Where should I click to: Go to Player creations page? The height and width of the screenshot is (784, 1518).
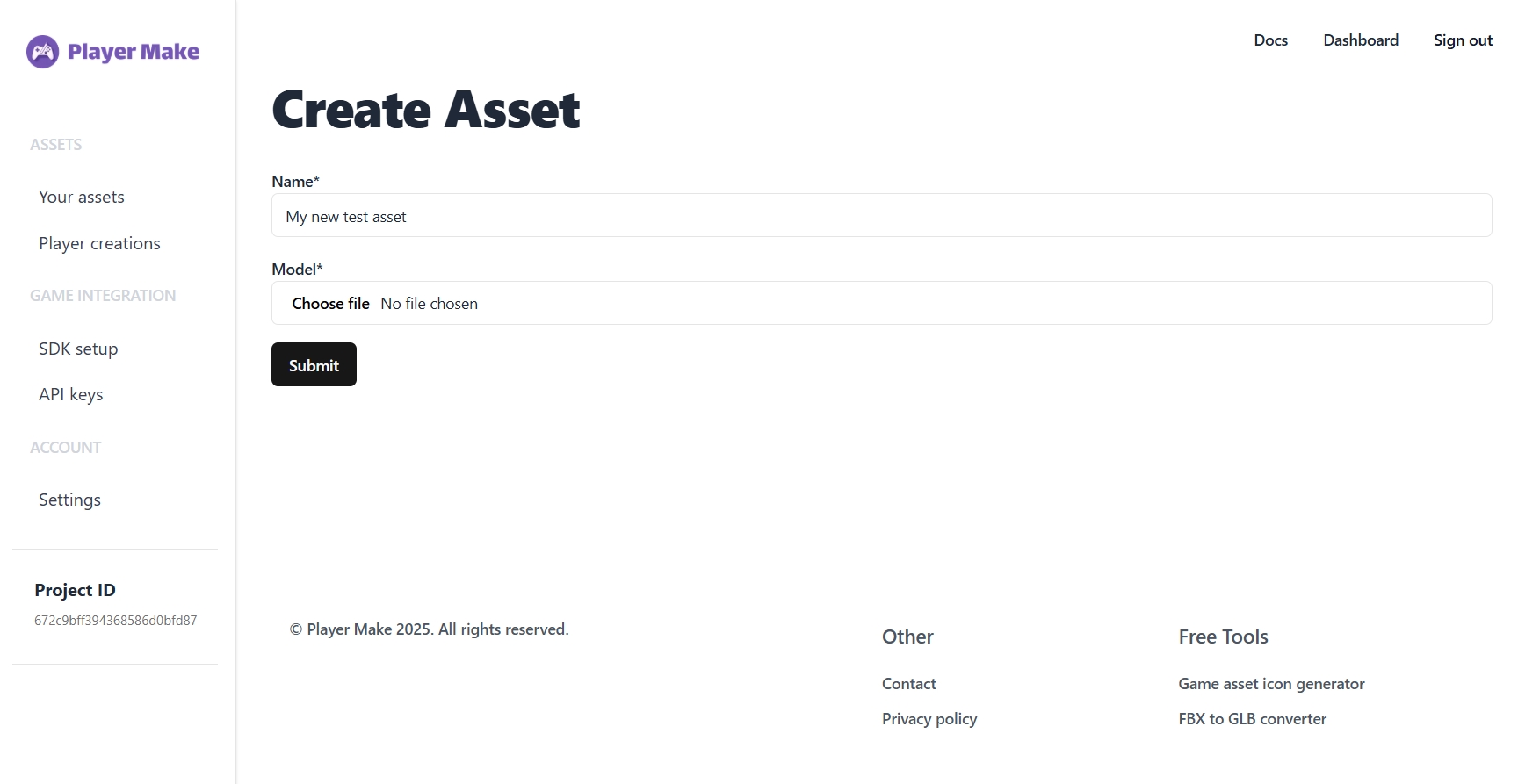point(99,244)
